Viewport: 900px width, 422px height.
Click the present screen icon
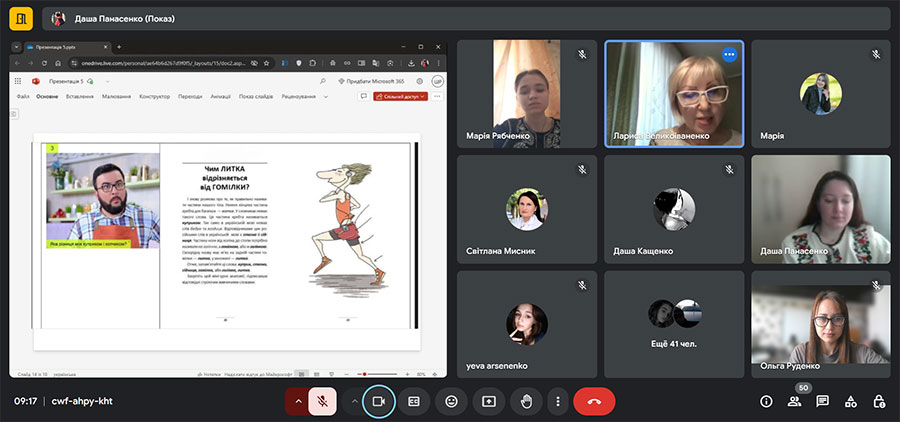(489, 401)
